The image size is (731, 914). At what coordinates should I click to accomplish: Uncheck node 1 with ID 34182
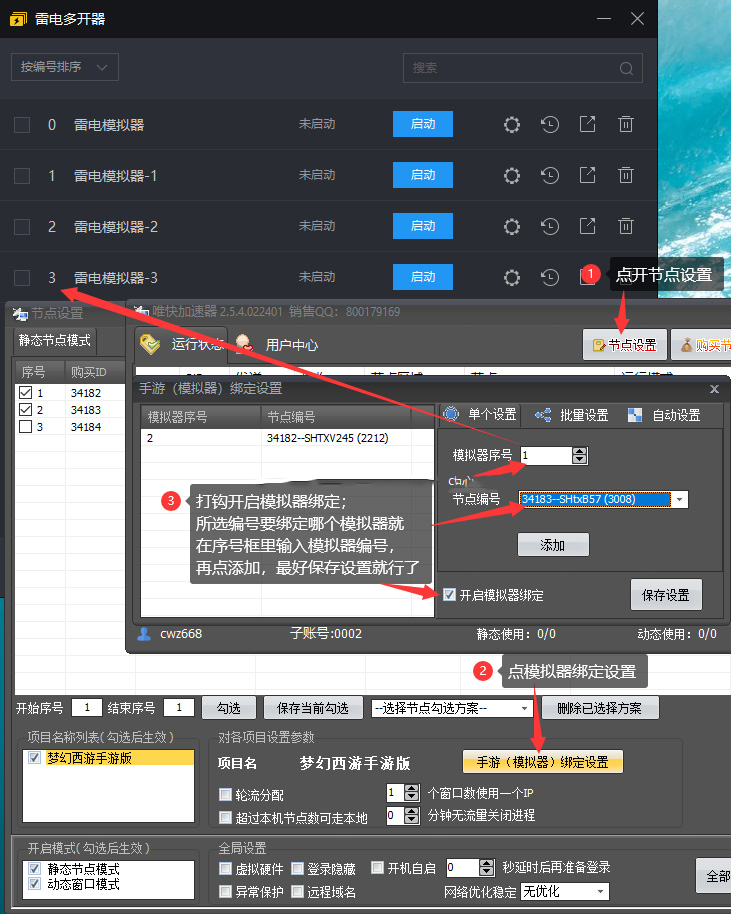(26, 392)
